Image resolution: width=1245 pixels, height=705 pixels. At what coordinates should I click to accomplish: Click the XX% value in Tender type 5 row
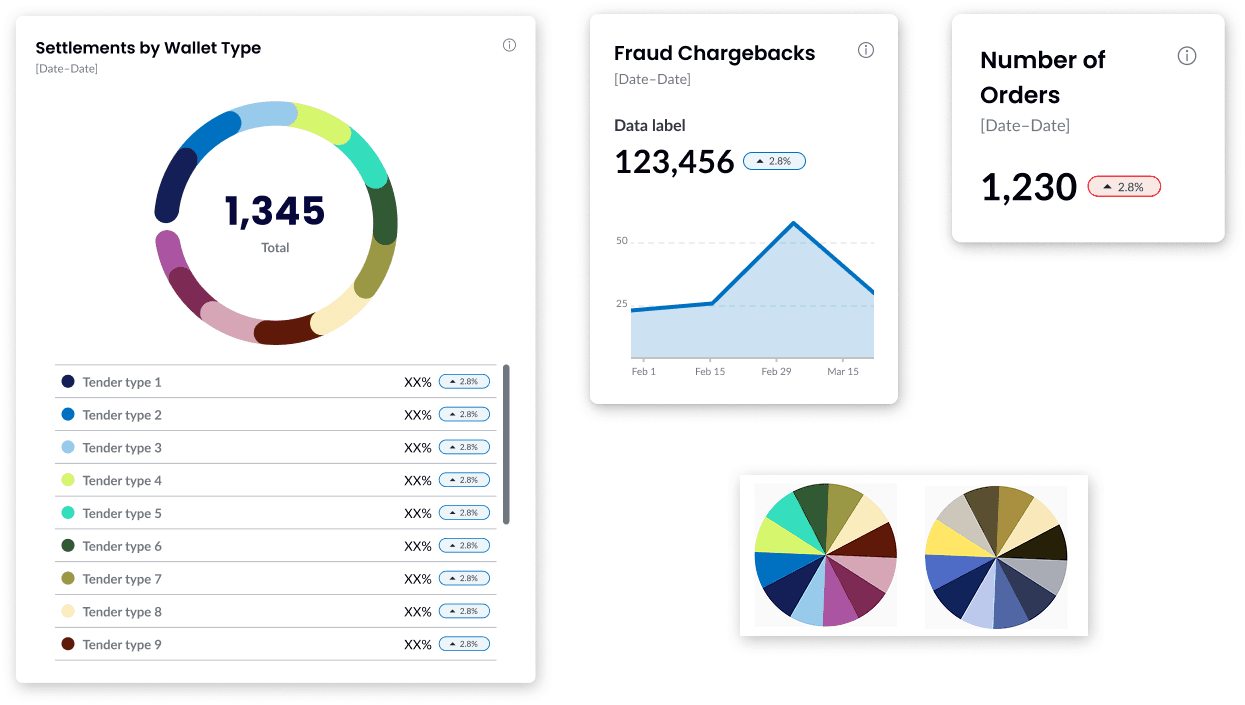(x=418, y=513)
